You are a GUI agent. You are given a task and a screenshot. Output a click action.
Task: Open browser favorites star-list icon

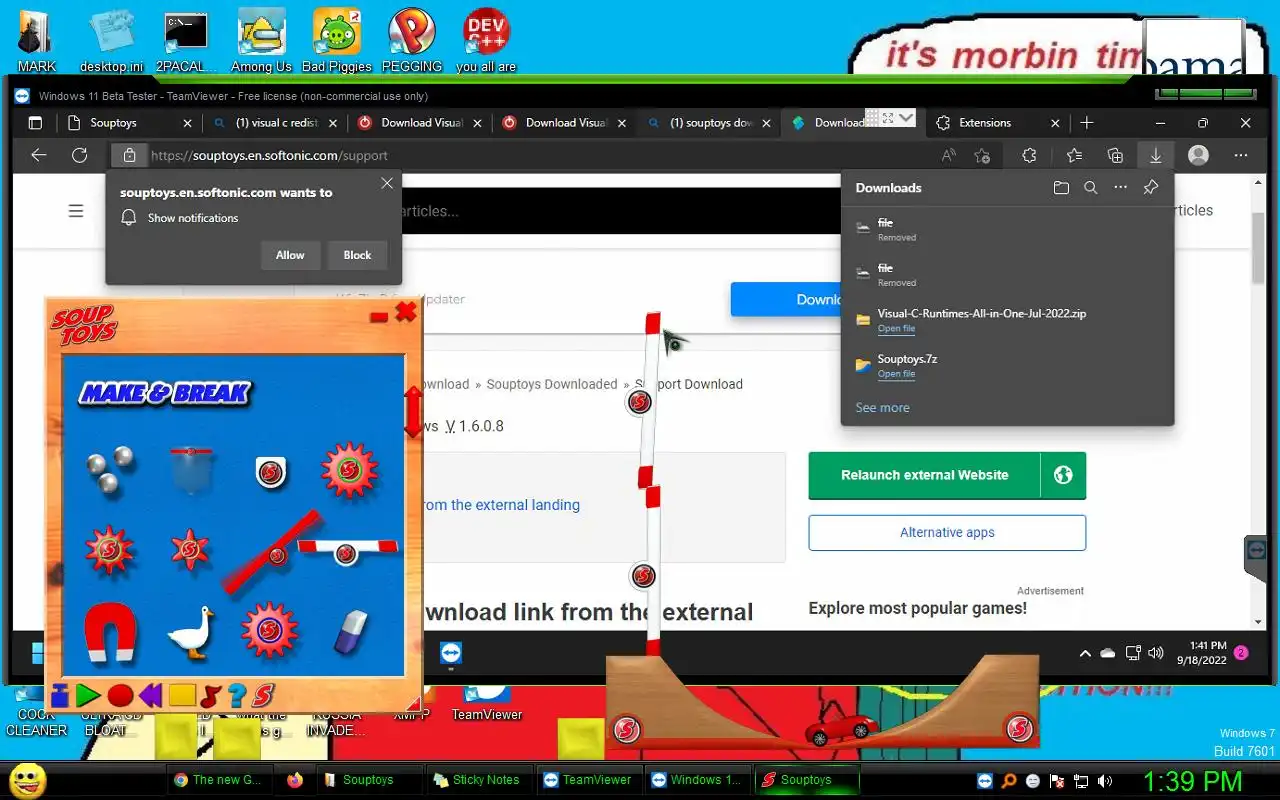pyautogui.click(x=1074, y=155)
